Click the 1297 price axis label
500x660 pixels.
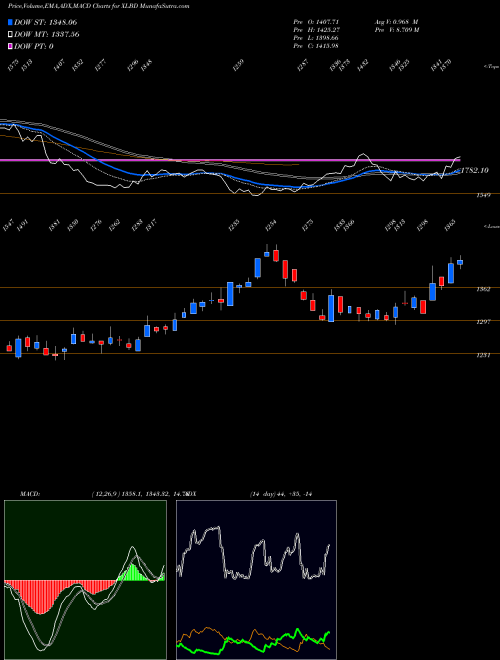tap(483, 322)
